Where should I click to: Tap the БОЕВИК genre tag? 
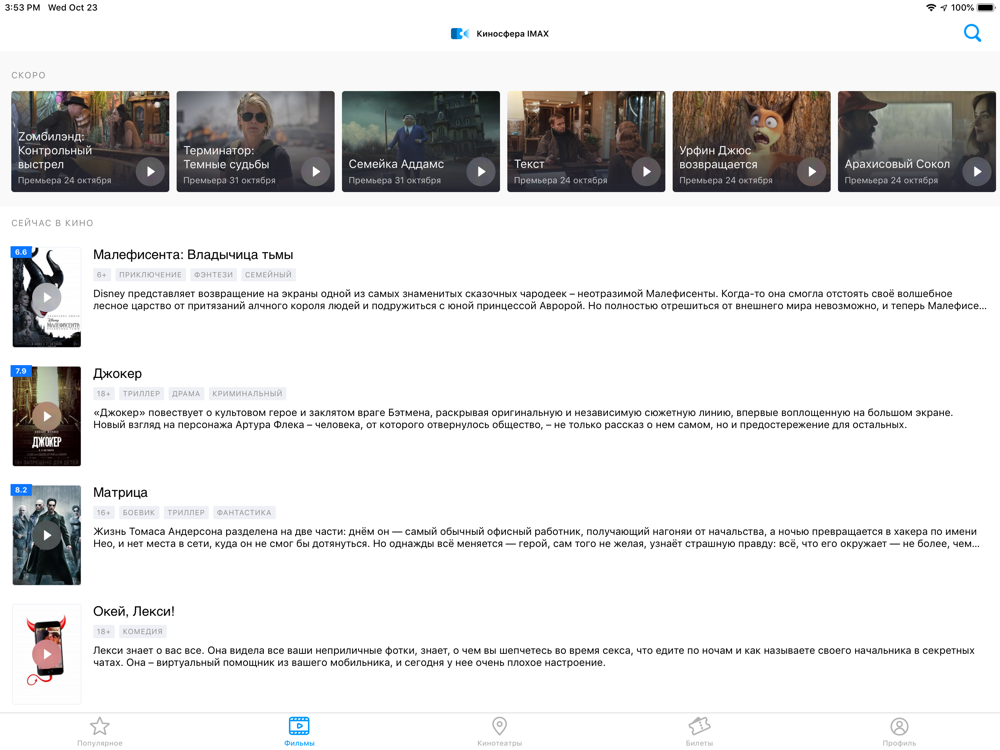pyautogui.click(x=139, y=513)
